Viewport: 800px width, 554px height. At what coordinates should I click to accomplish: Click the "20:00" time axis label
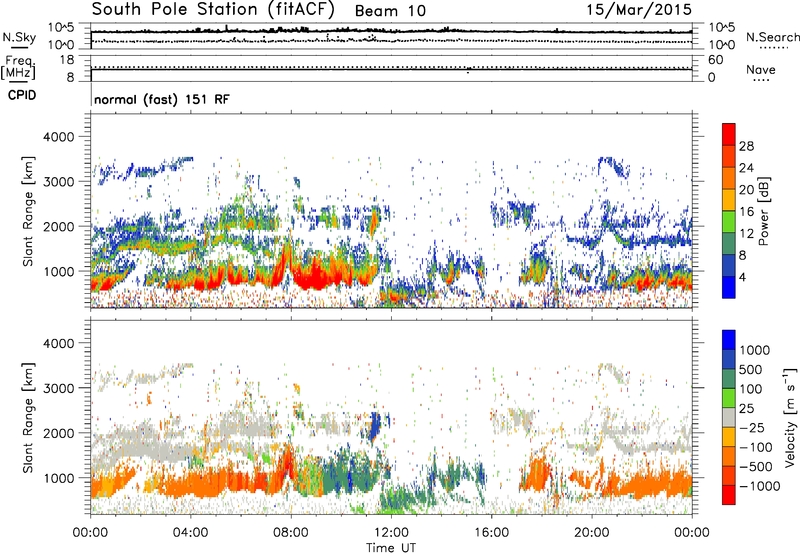pyautogui.click(x=592, y=533)
